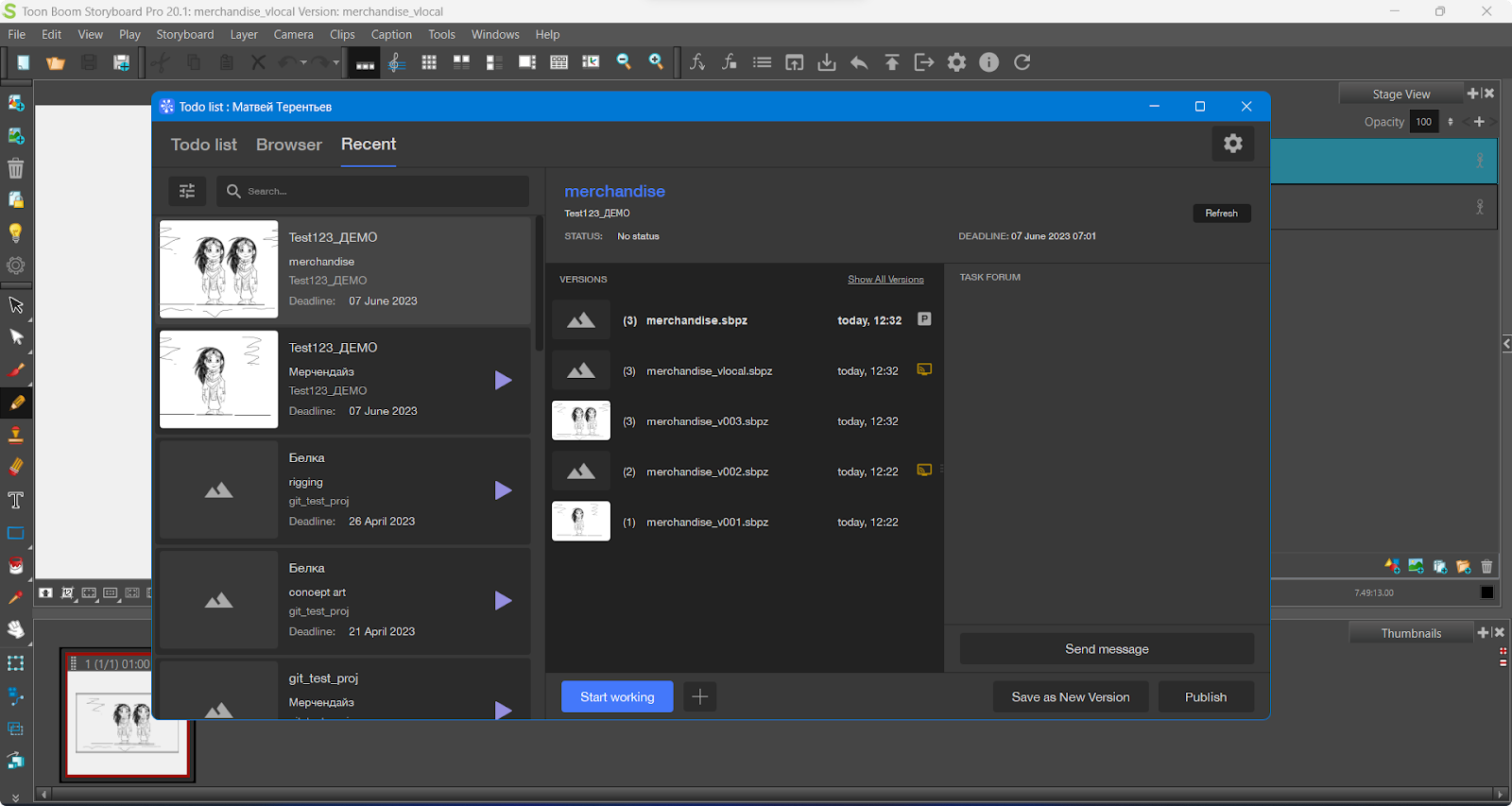The height and width of the screenshot is (806, 1512).
Task: Open the Thumbnails view tab
Action: (1411, 633)
